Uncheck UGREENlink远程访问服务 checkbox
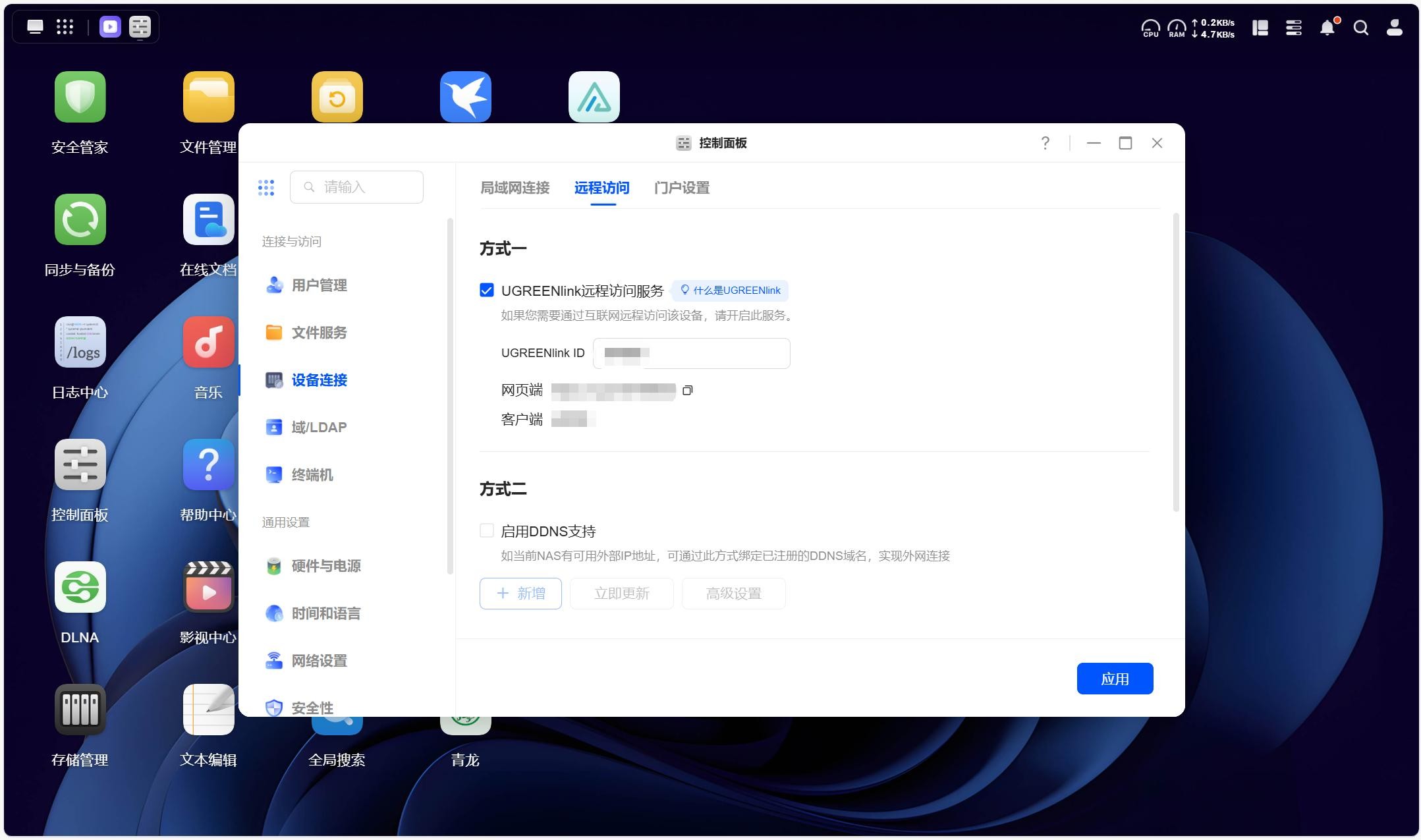This screenshot has height=840, width=1421. [x=487, y=291]
